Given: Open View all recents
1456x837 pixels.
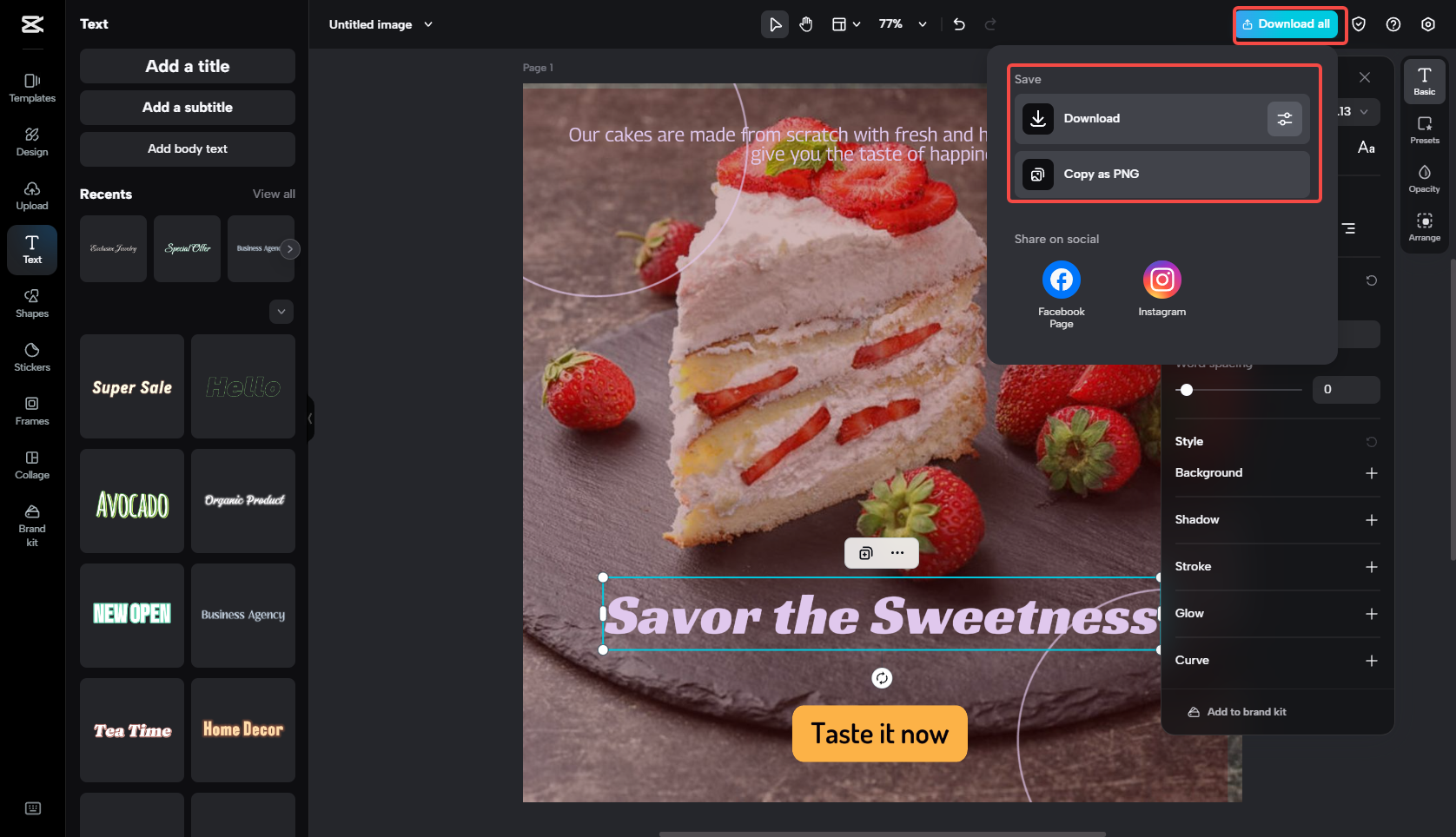Looking at the screenshot, I should [274, 194].
